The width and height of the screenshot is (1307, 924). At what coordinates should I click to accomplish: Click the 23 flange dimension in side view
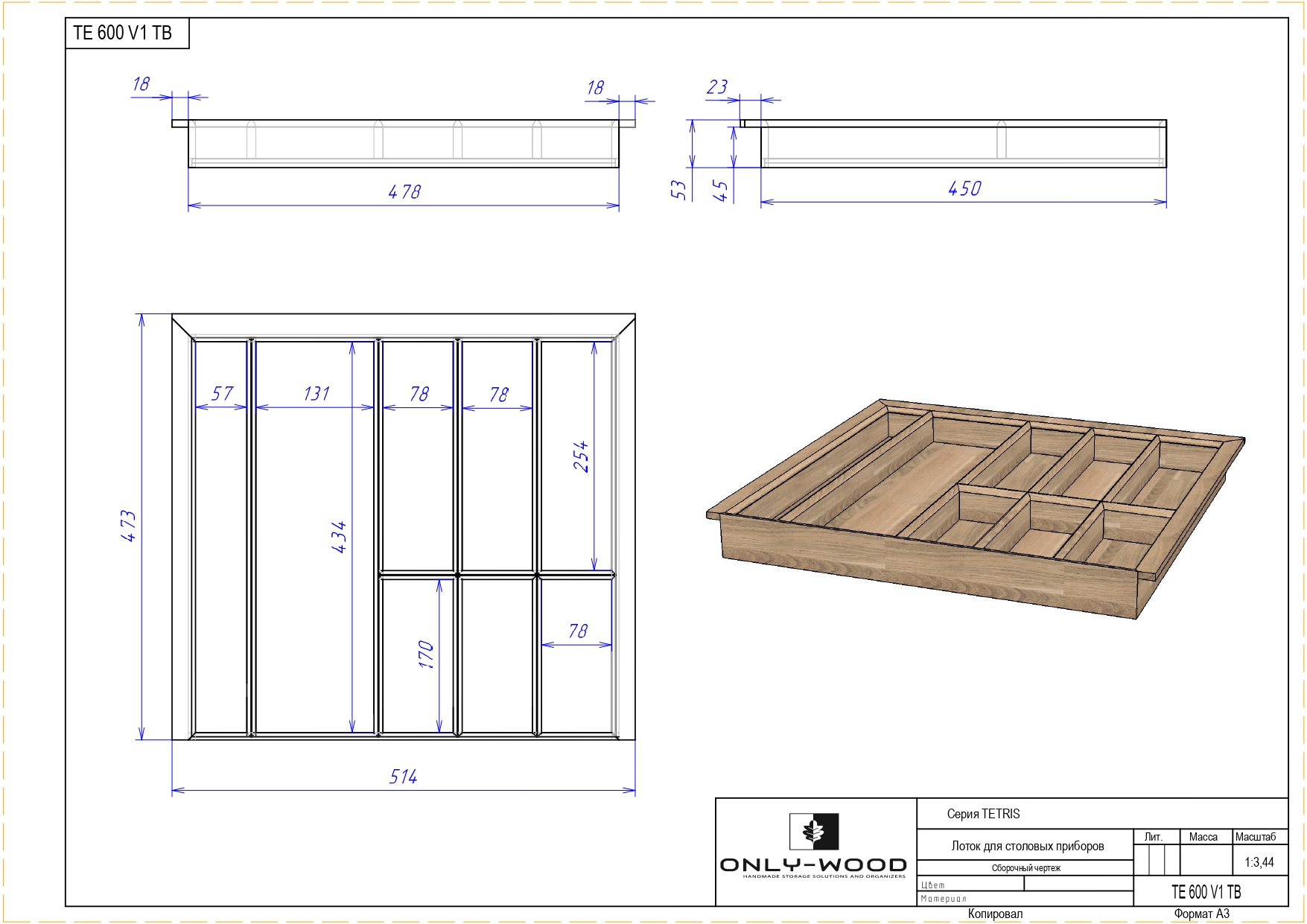click(717, 87)
